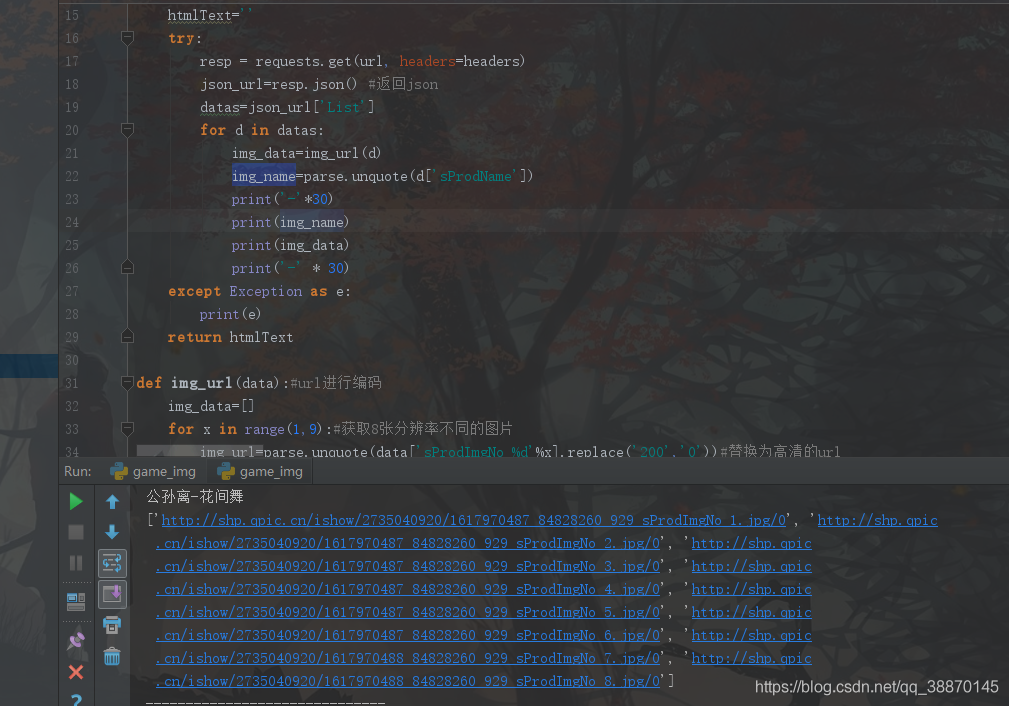Click json_url=resp.json() on line 18
Screen dimensions: 1009x706
pyautogui.click(x=278, y=84)
